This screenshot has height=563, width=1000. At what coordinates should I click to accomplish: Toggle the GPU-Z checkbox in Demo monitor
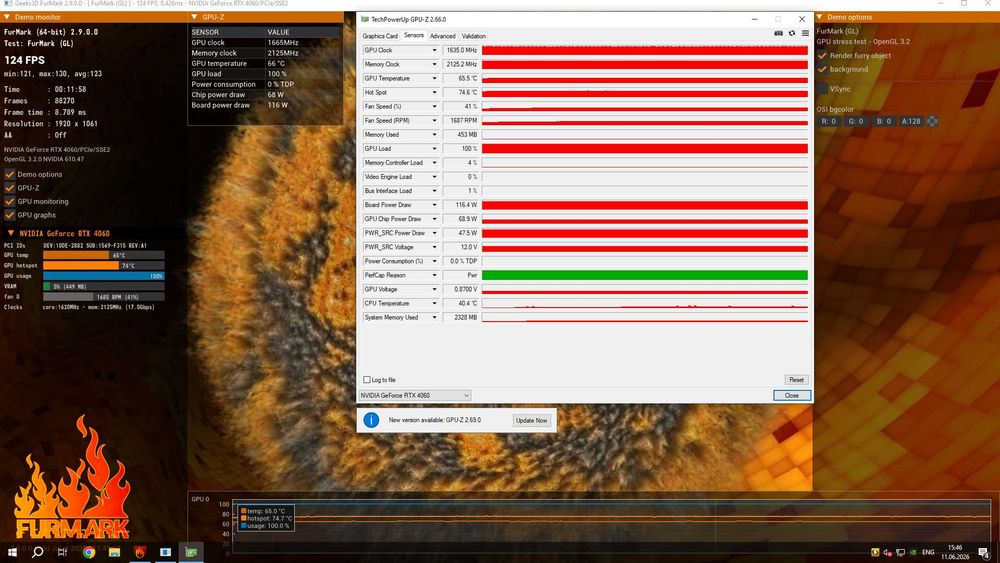click(10, 187)
